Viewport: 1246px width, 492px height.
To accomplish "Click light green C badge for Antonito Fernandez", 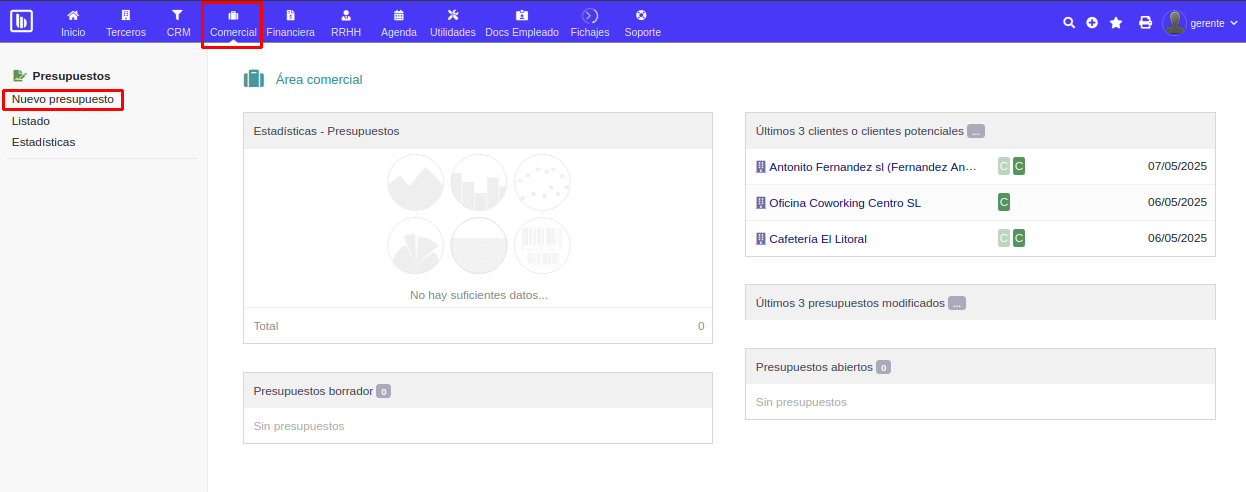I will [x=1004, y=166].
